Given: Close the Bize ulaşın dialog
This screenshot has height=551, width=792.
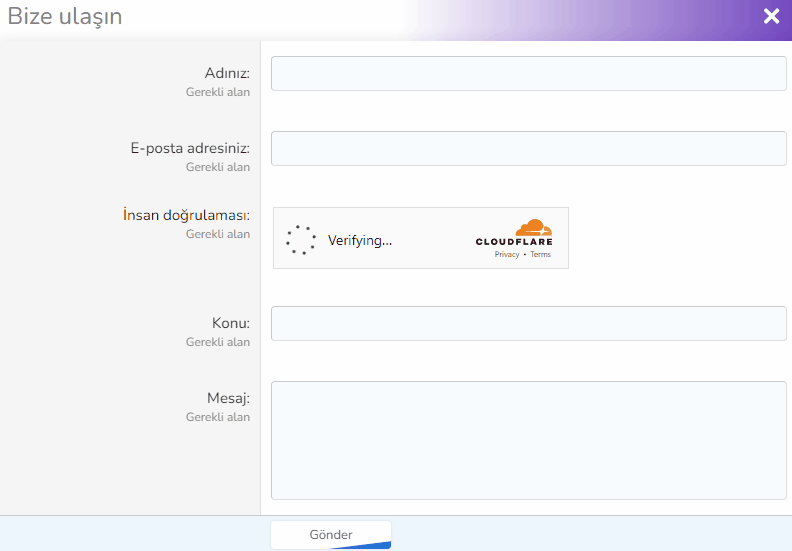Looking at the screenshot, I should coord(771,16).
